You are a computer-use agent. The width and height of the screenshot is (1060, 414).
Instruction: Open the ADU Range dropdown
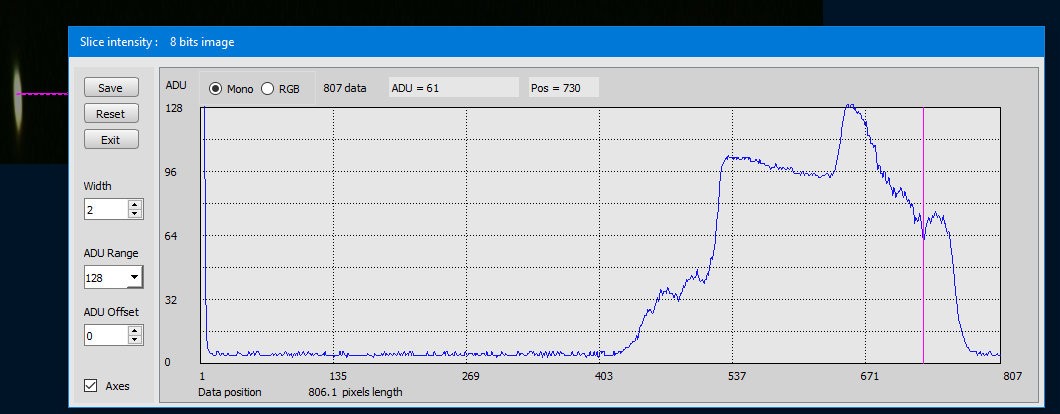[x=134, y=277]
